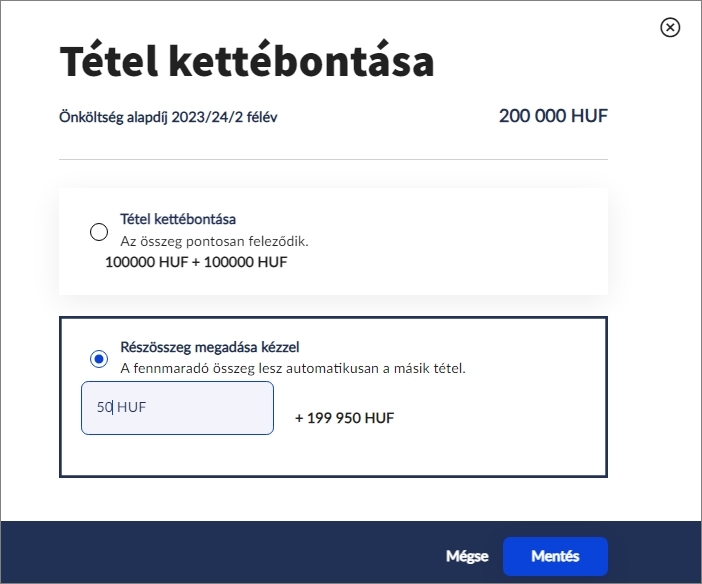Click the 'Tétel kettébontása' option label text

177,219
